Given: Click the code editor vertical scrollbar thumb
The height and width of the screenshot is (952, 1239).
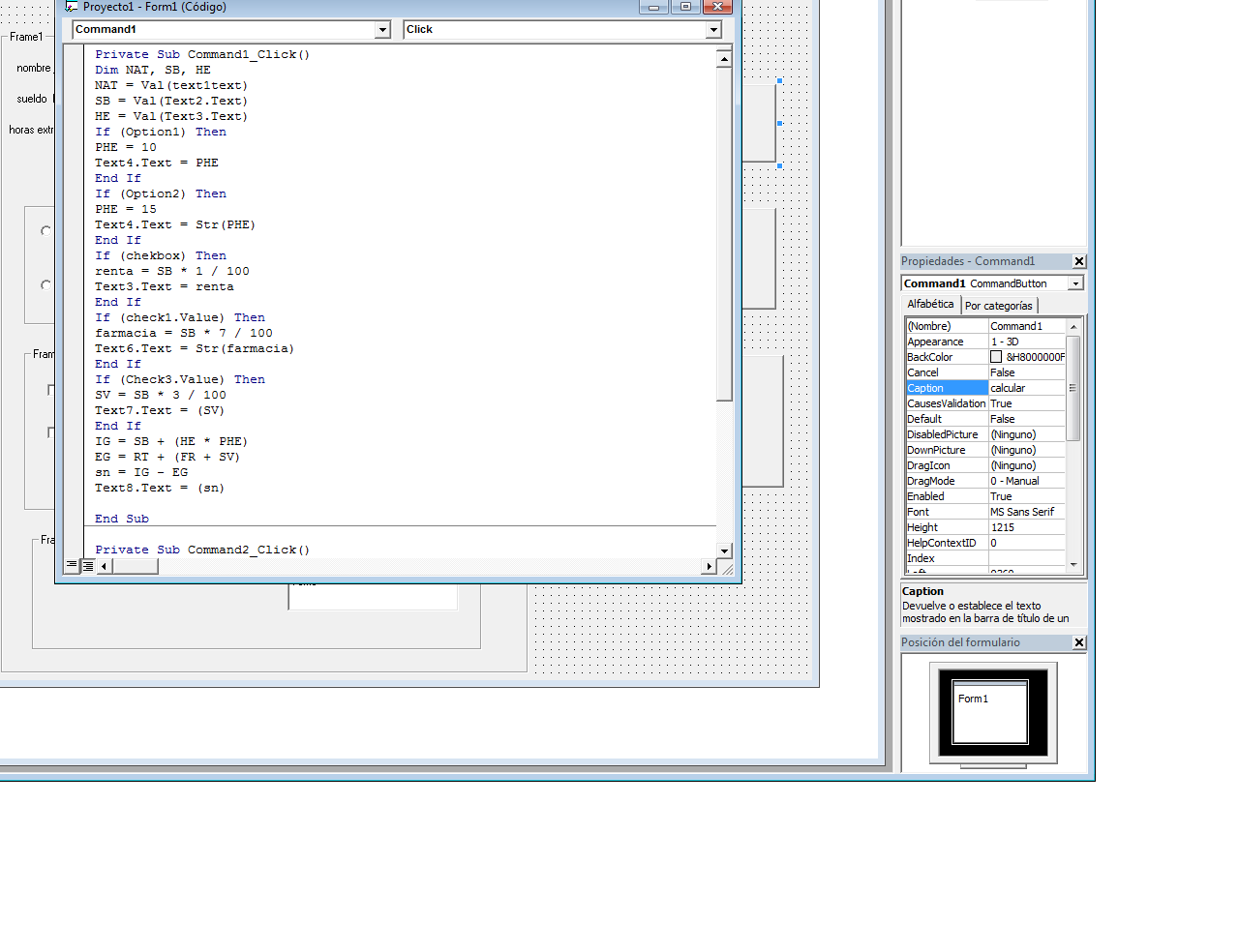Looking at the screenshot, I should coord(724,233).
